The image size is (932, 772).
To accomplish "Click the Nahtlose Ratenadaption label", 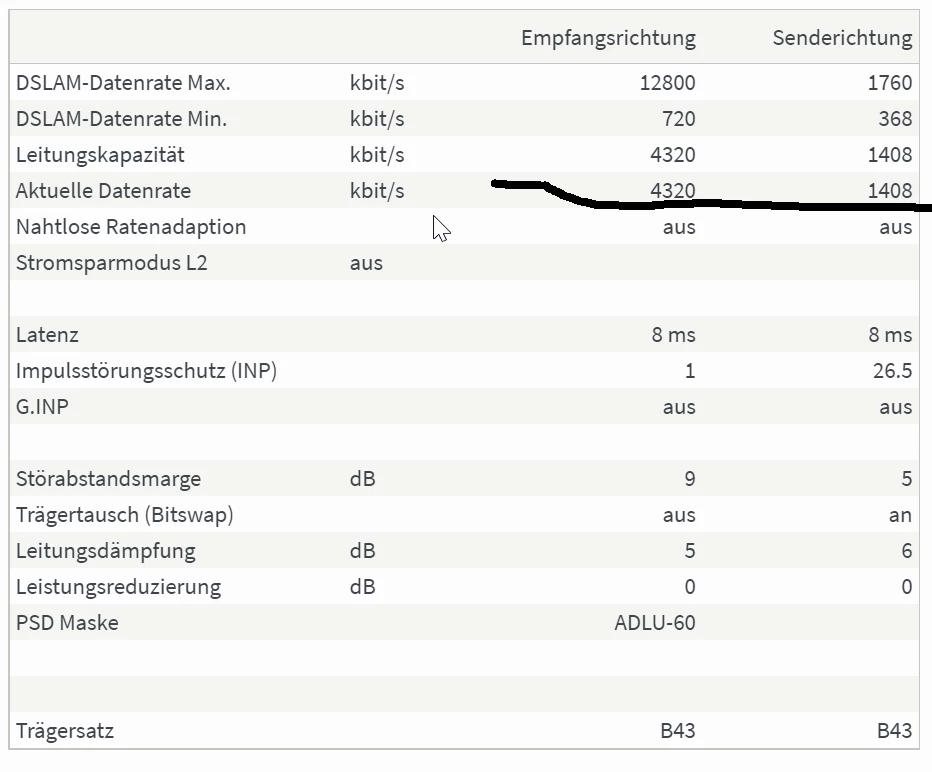I will pos(131,227).
